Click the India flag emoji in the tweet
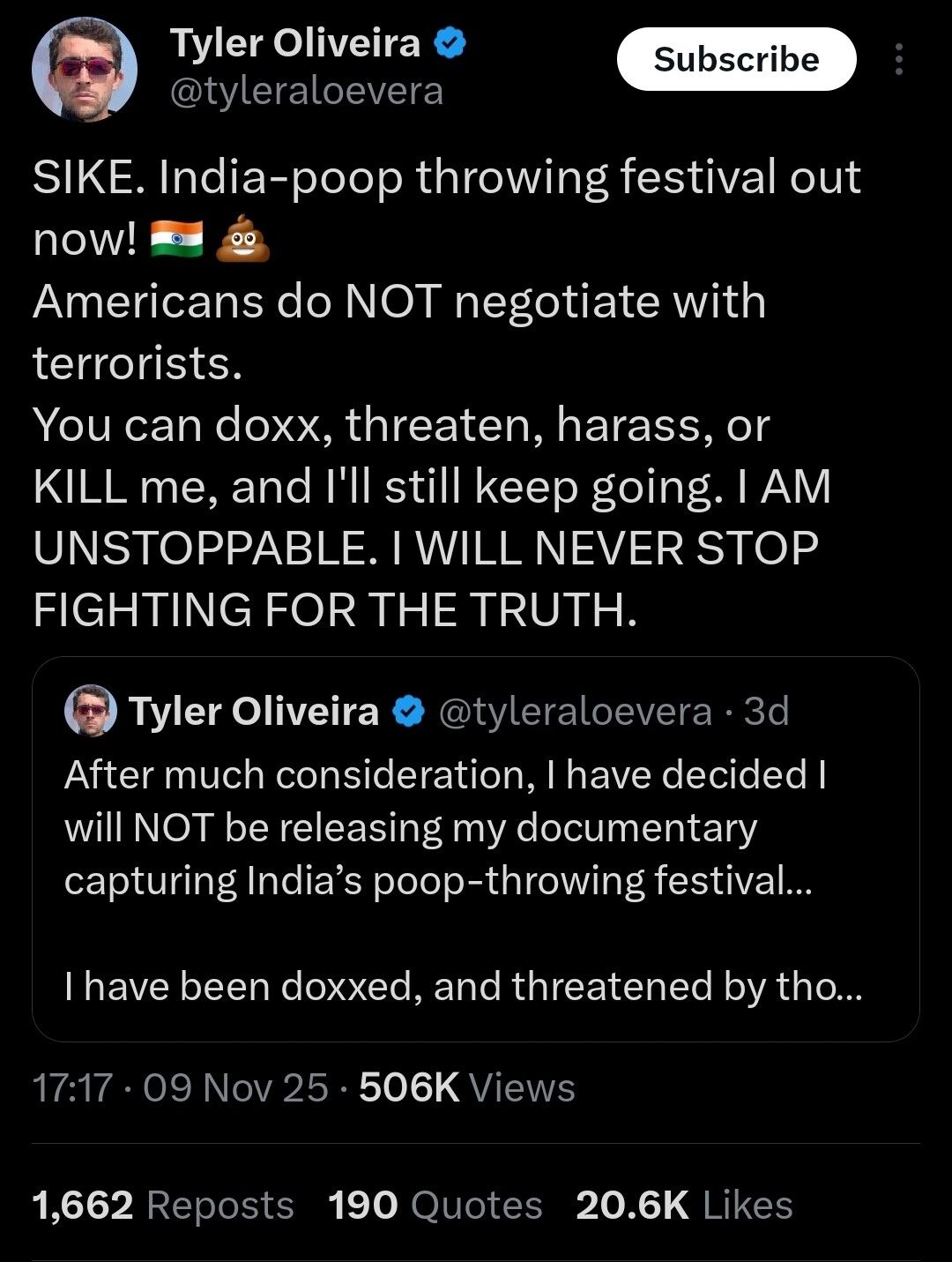 tap(177, 238)
